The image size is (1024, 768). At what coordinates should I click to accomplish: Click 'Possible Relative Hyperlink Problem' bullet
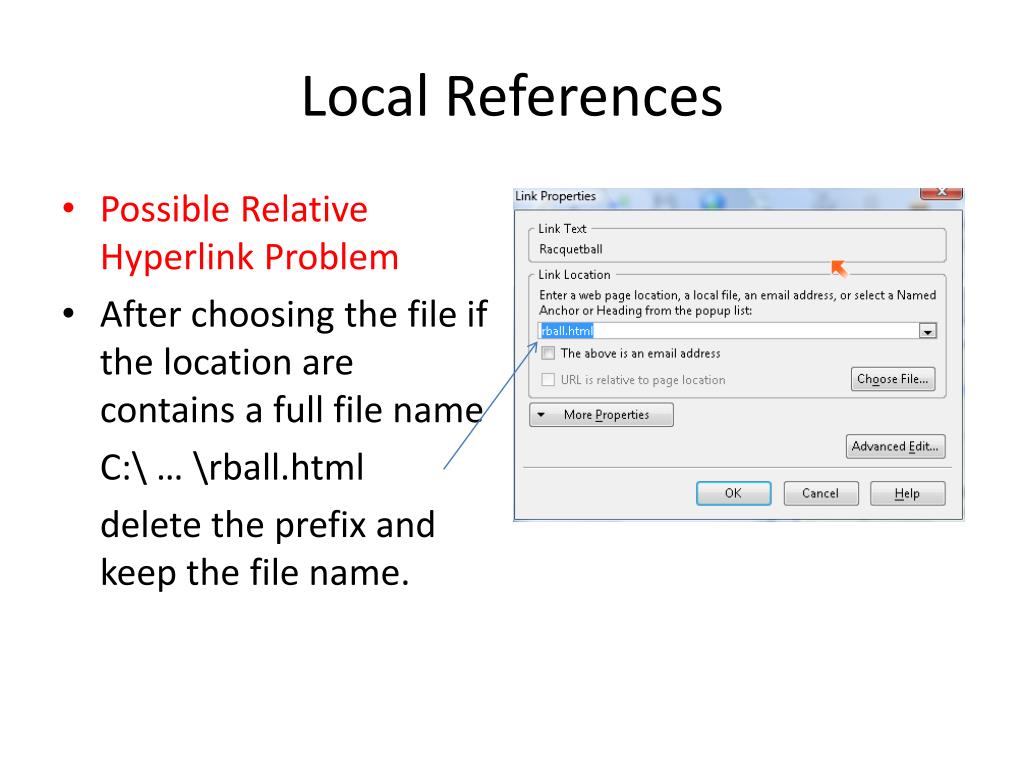[249, 232]
